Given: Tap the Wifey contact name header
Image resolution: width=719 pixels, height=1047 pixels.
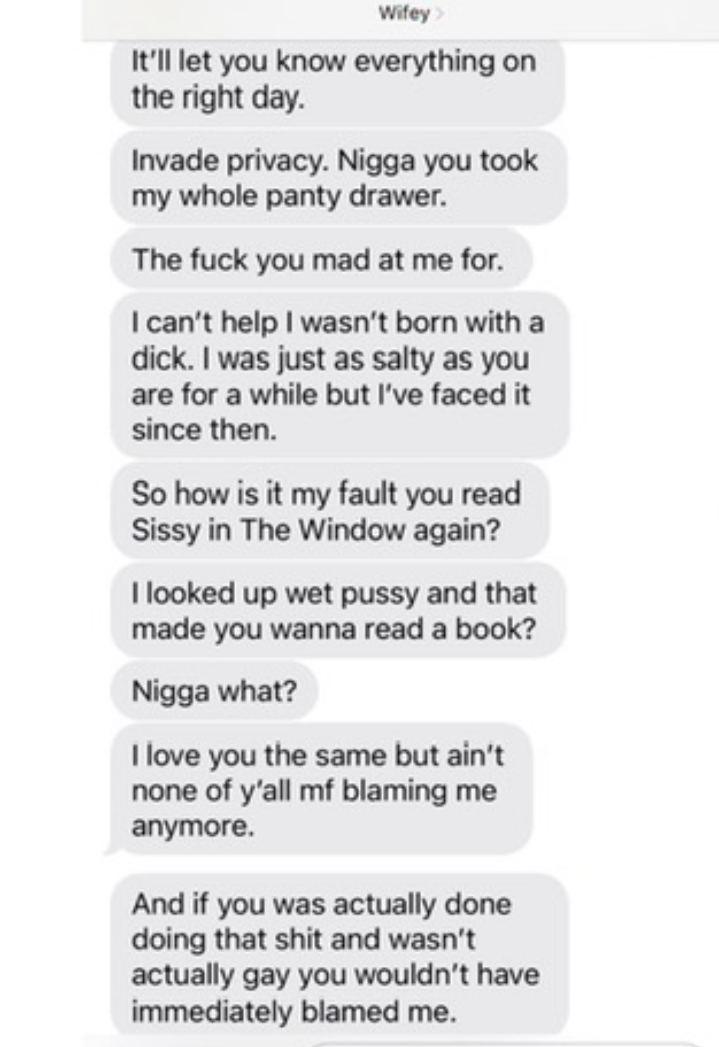Looking at the screenshot, I should click(404, 13).
